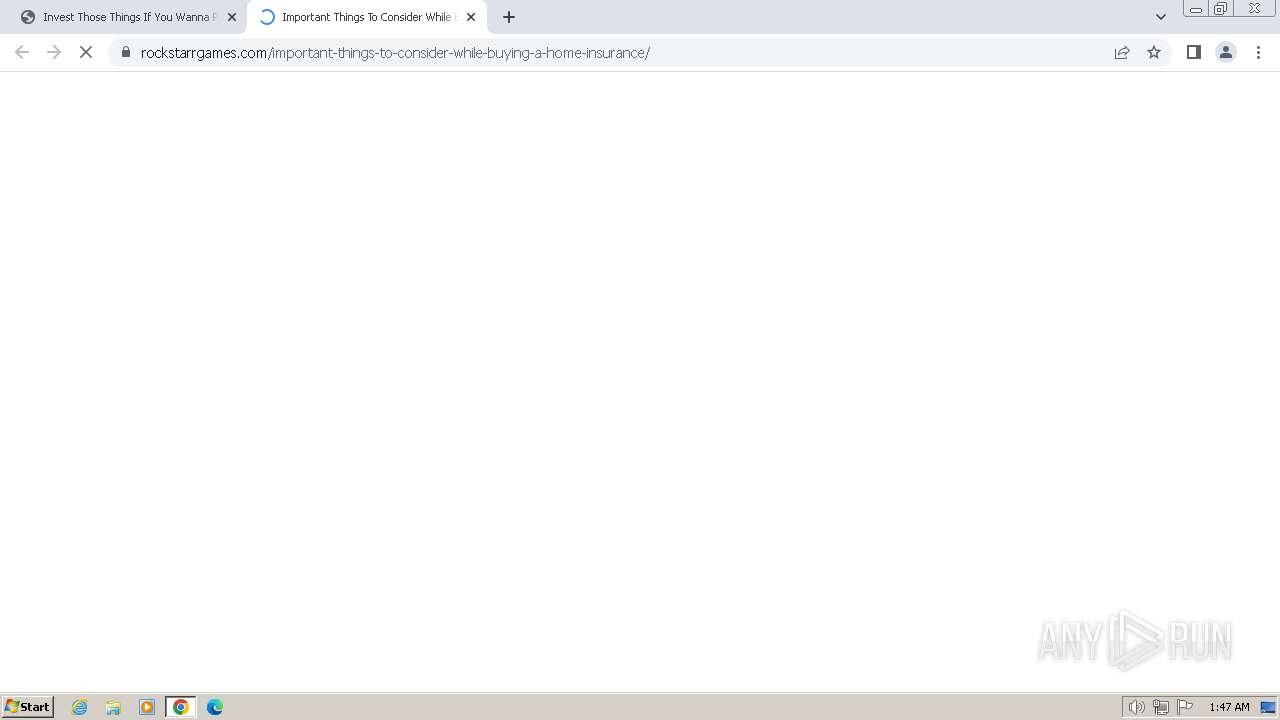Focus the rockstarrgames.com address bar
The image size is (1280, 720).
point(620,52)
